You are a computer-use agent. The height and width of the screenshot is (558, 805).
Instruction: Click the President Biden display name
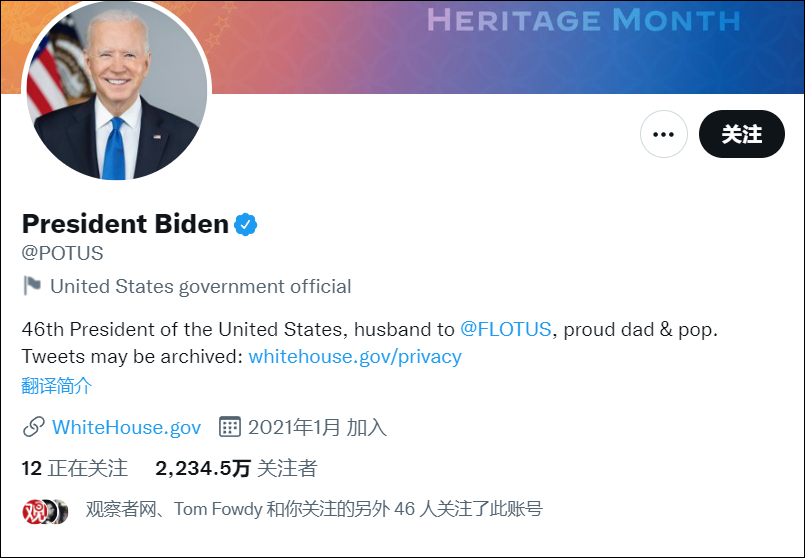point(125,224)
